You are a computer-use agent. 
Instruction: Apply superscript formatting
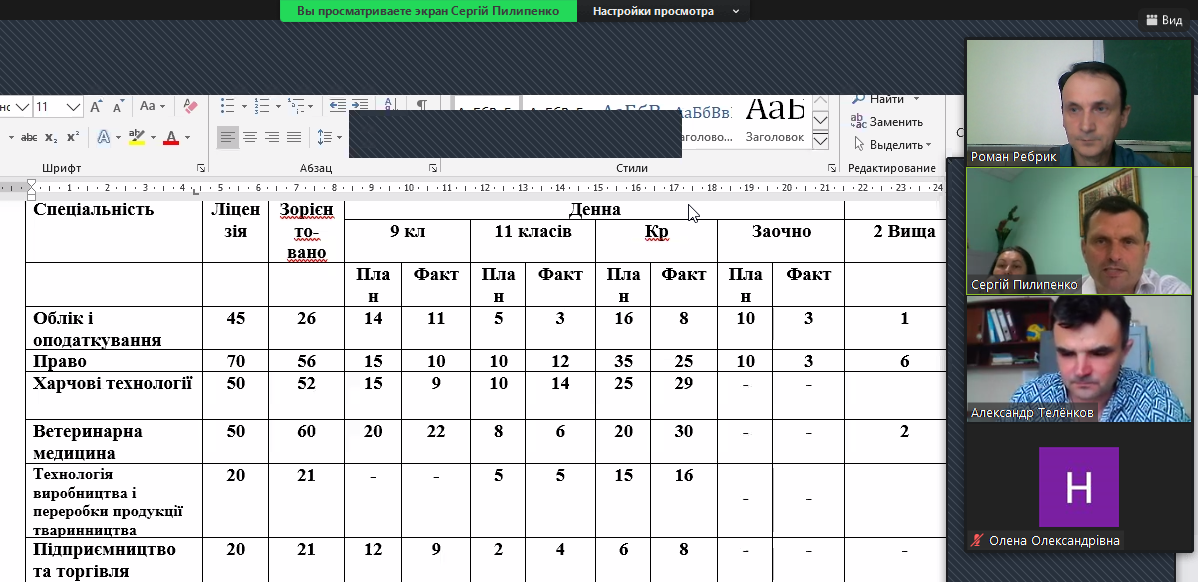(x=73, y=137)
